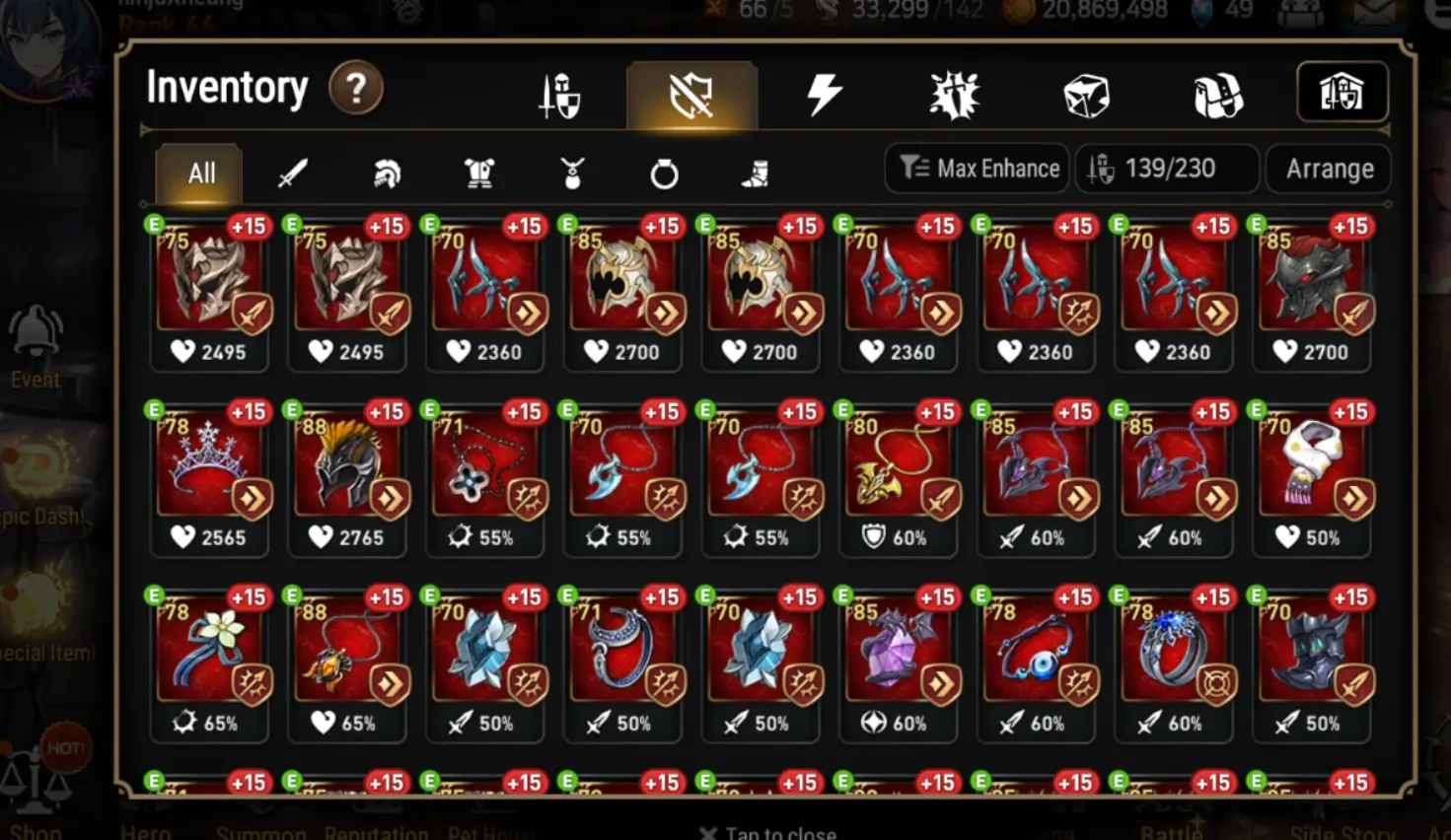The image size is (1451, 840).
Task: Tap the 139/230 inventory capacity button
Action: pyautogui.click(x=1168, y=169)
